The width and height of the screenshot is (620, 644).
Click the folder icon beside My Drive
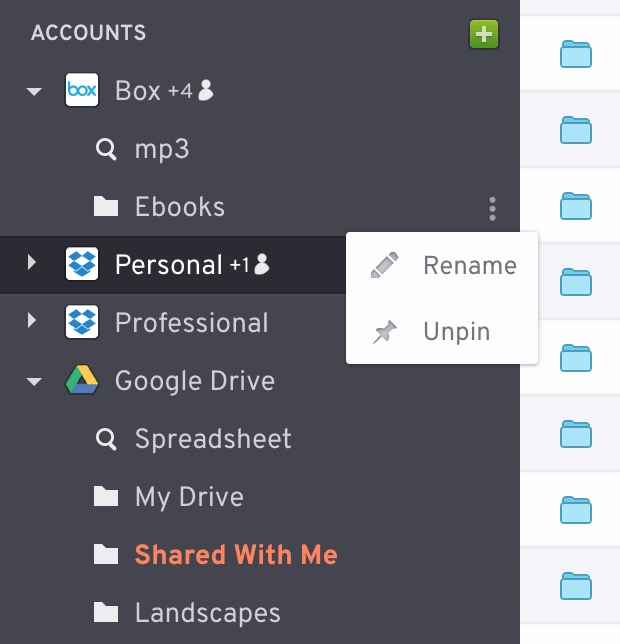coord(106,496)
